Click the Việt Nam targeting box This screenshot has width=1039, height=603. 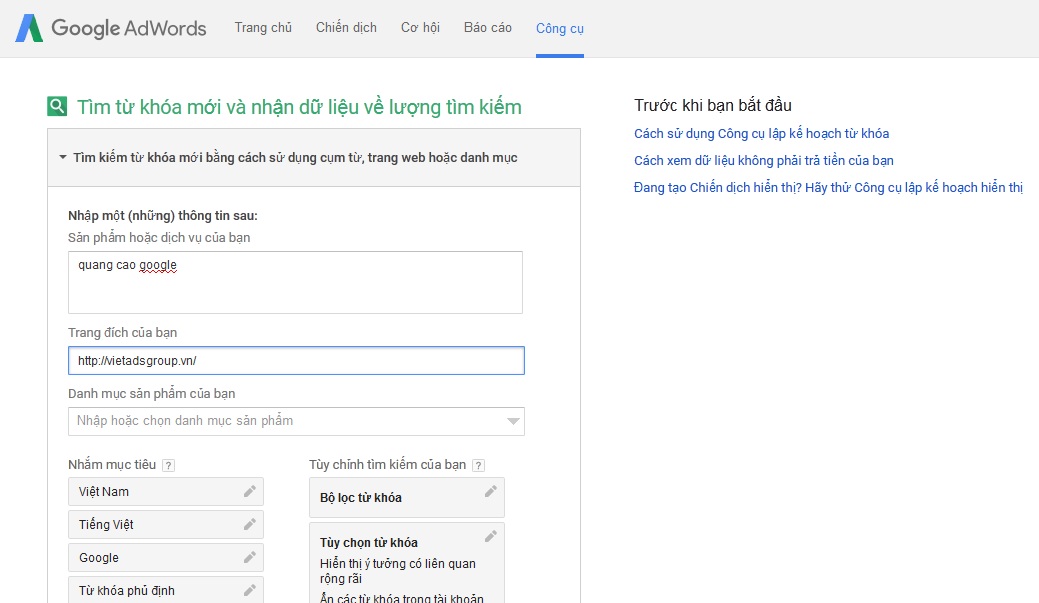pos(166,492)
